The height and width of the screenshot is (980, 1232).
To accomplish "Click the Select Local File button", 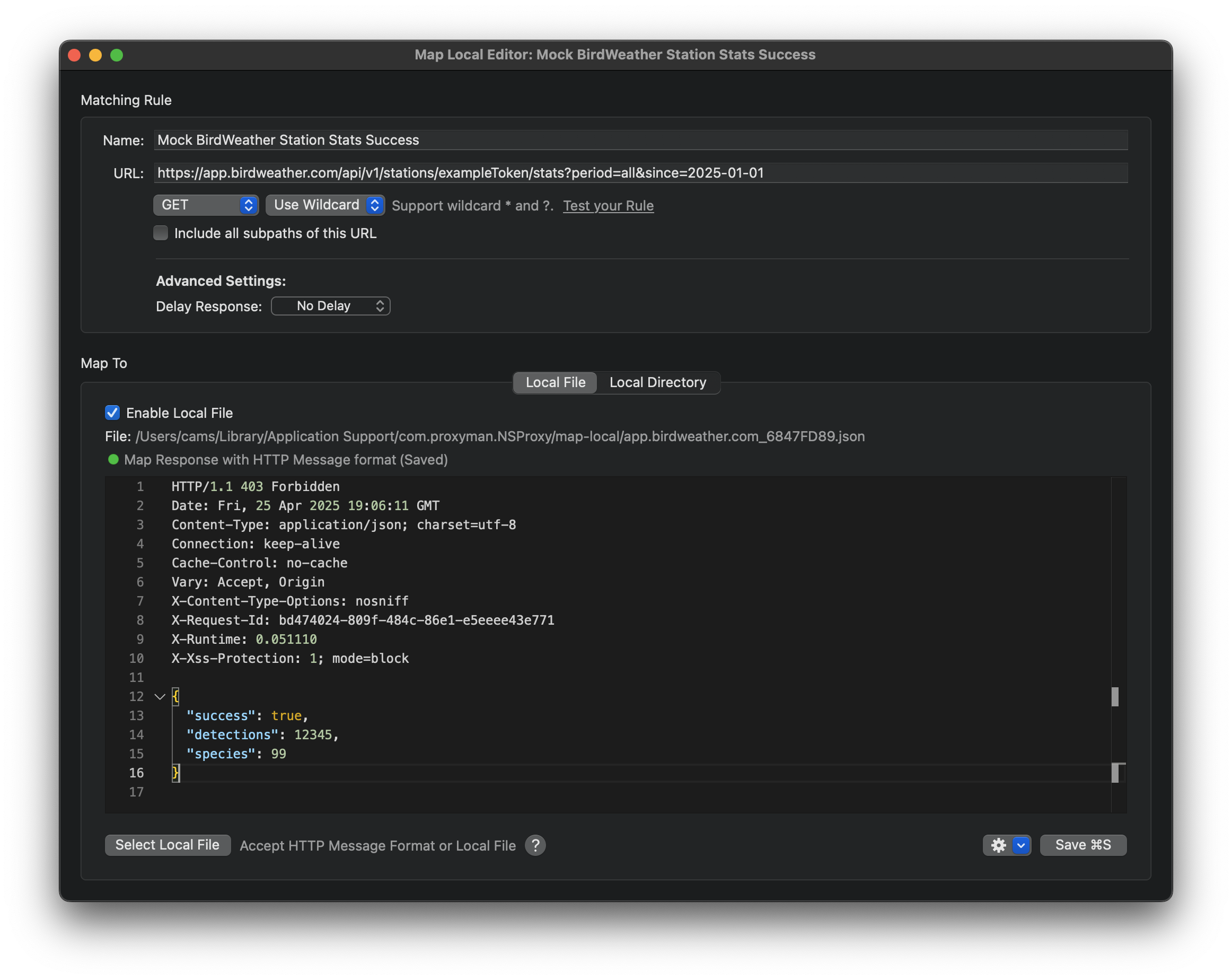I will pos(168,845).
